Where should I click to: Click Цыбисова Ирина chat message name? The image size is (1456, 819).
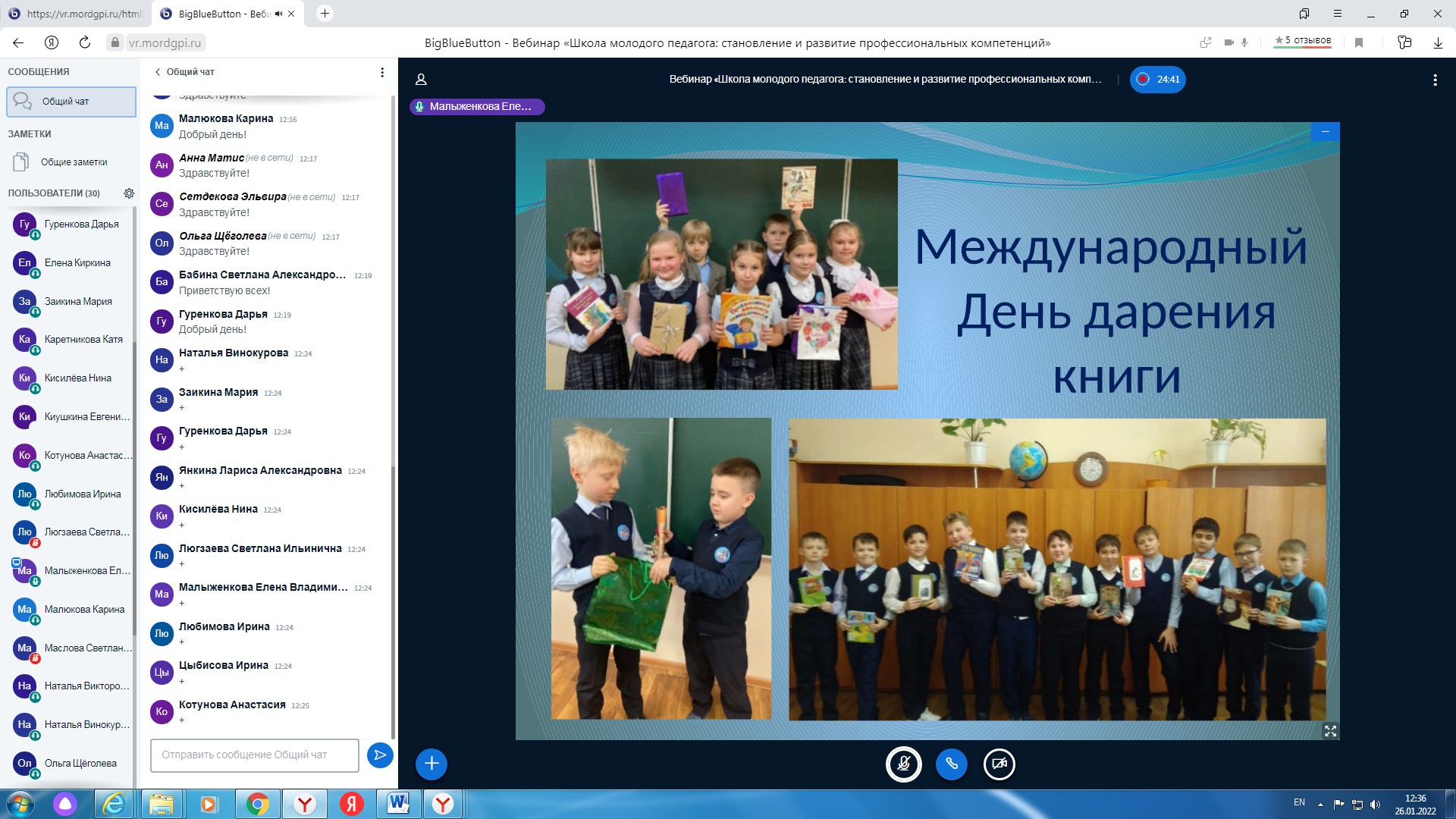point(224,665)
